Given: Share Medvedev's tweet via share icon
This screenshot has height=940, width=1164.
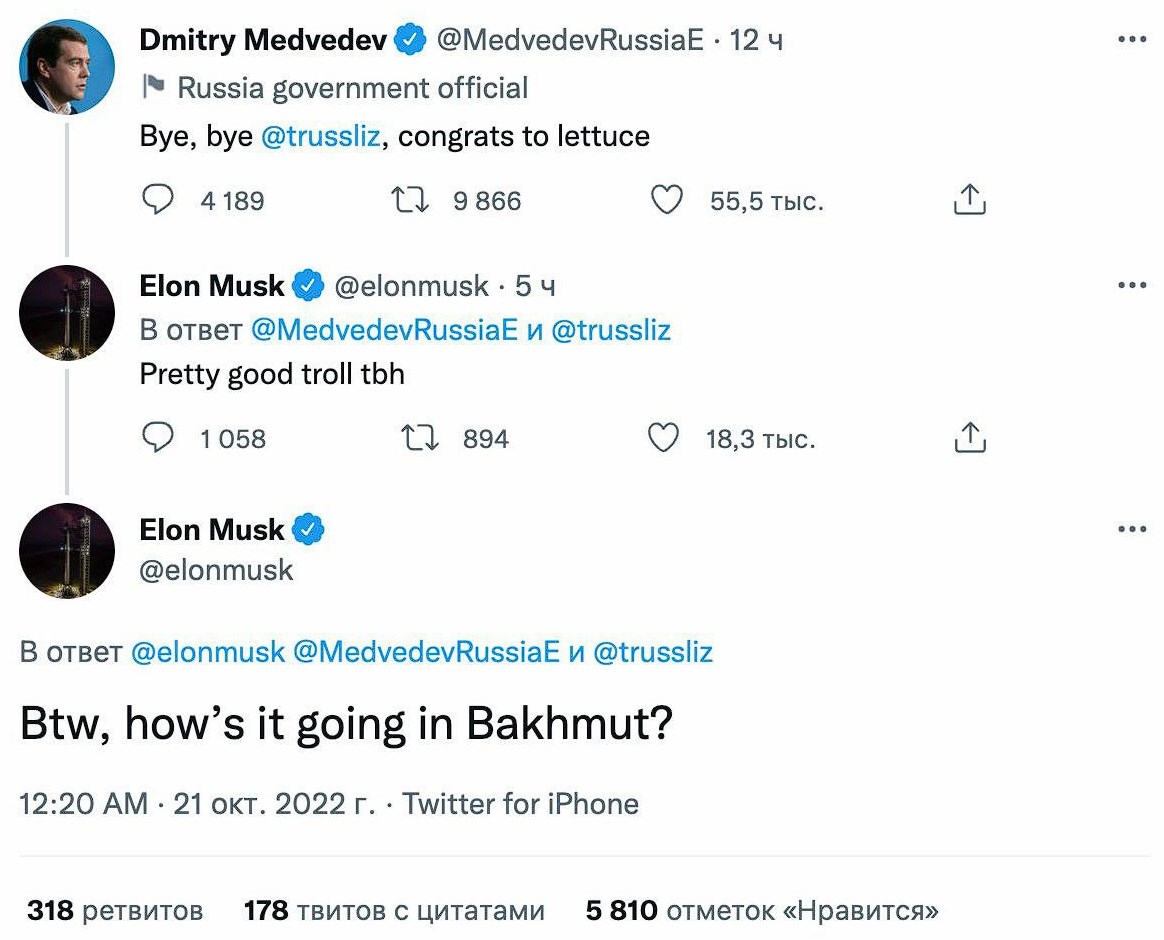Looking at the screenshot, I should tap(969, 200).
